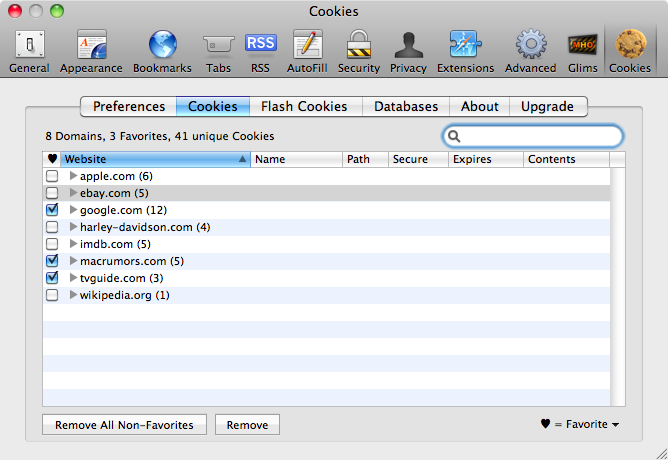This screenshot has width=668, height=460.
Task: Select the ebay.com (5) row
Action: (x=326, y=193)
